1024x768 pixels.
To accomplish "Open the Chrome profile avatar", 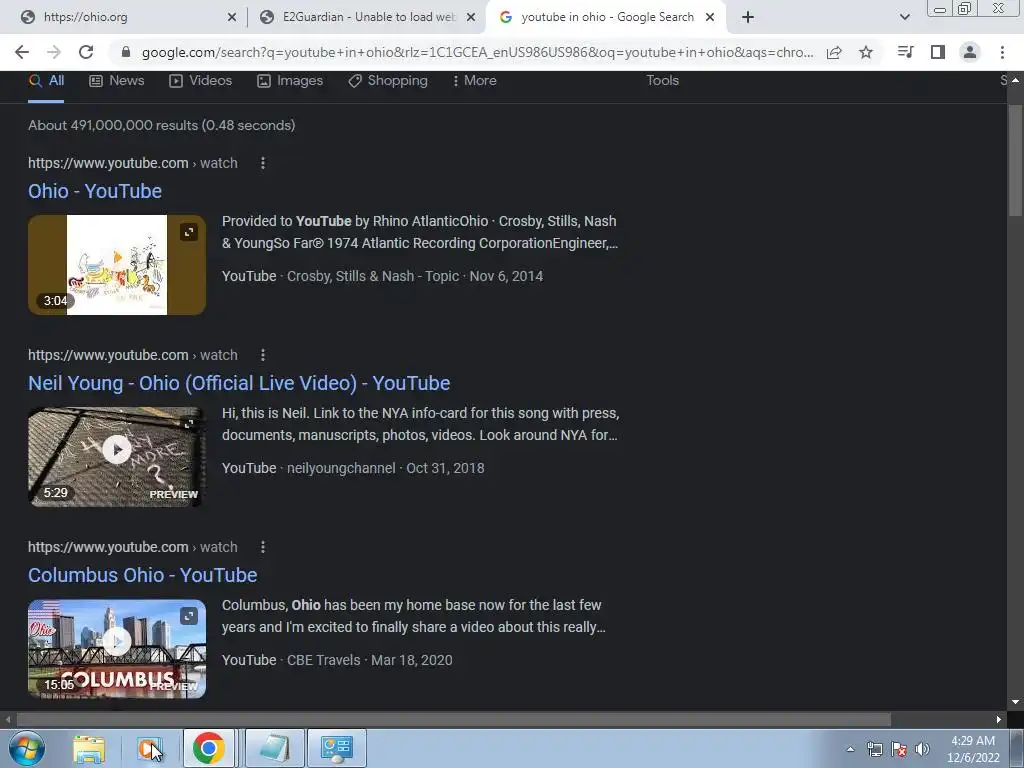I will coord(970,52).
